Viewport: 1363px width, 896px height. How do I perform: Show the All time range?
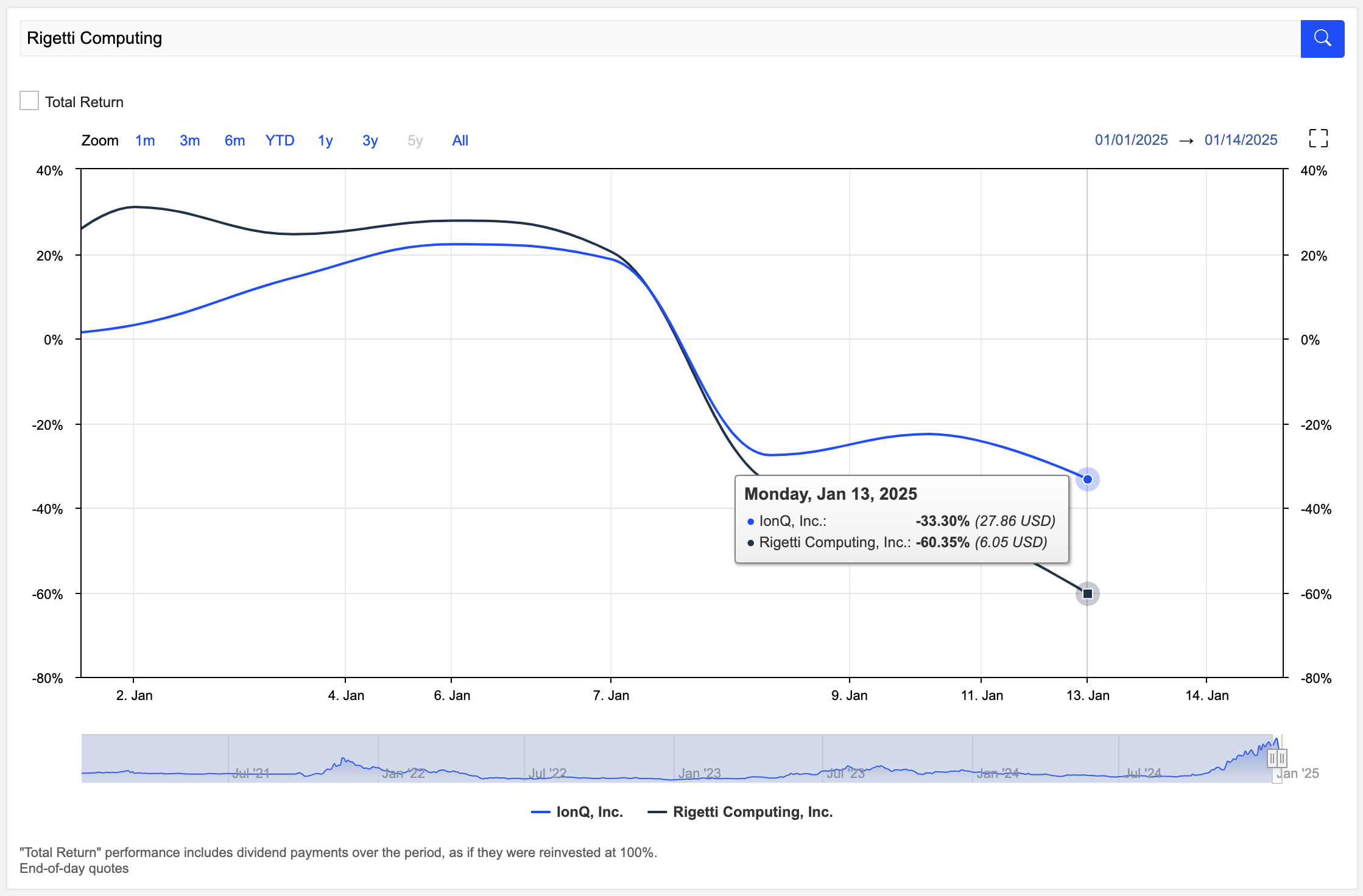460,141
